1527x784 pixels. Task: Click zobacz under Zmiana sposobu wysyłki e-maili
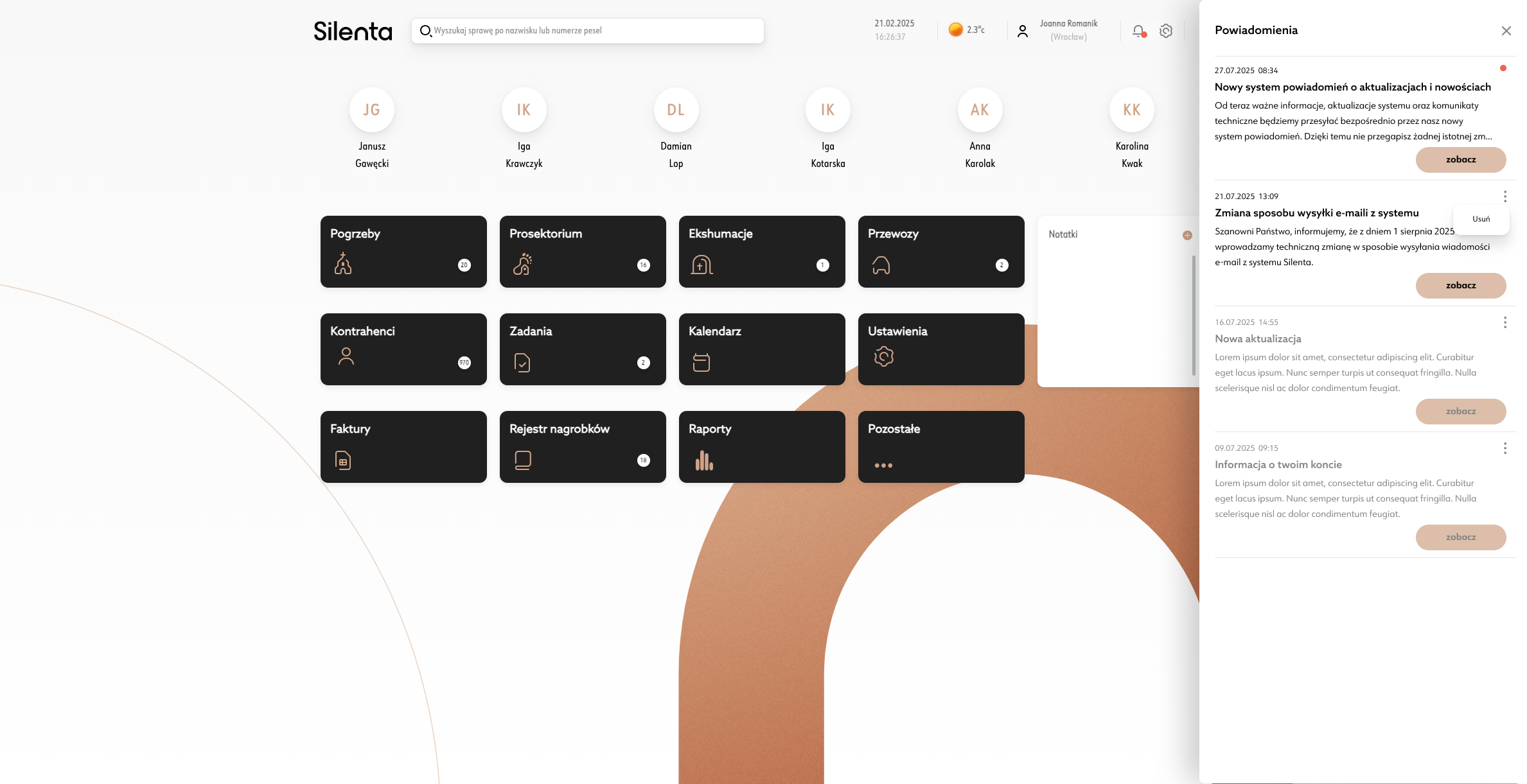point(1460,286)
